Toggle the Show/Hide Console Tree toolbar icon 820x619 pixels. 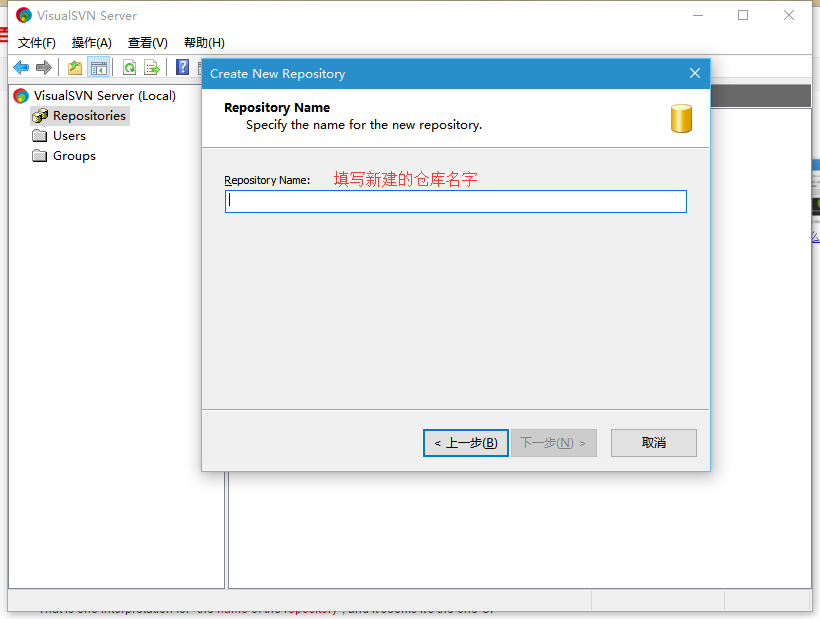(98, 67)
